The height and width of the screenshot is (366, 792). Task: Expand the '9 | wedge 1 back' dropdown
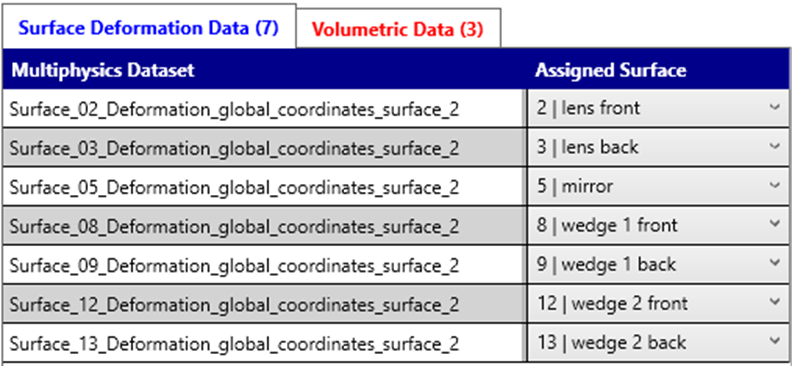click(658, 265)
